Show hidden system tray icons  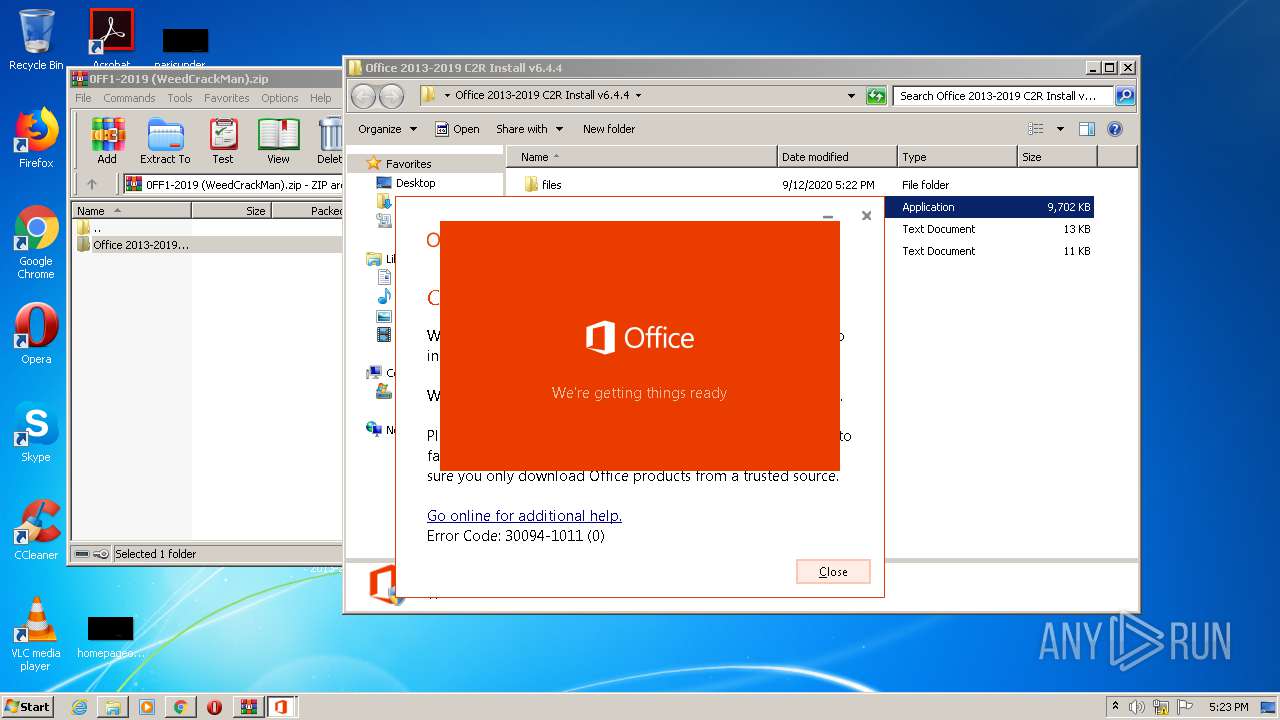tap(1115, 707)
